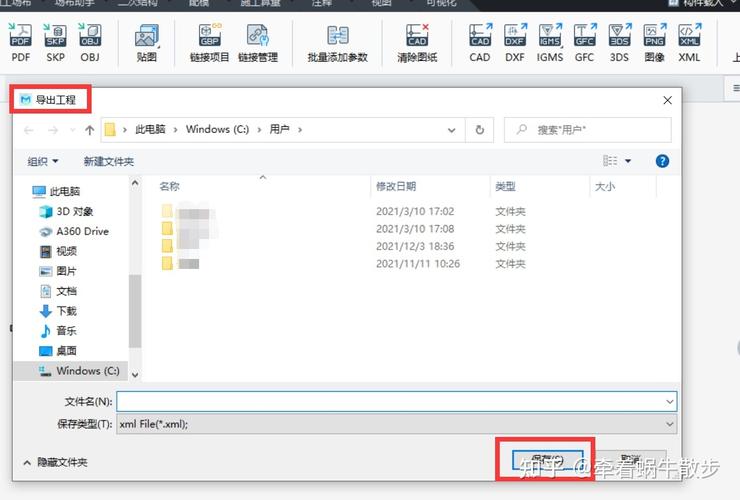
Task: Go forward in dialog navigation
Action: coord(53,130)
